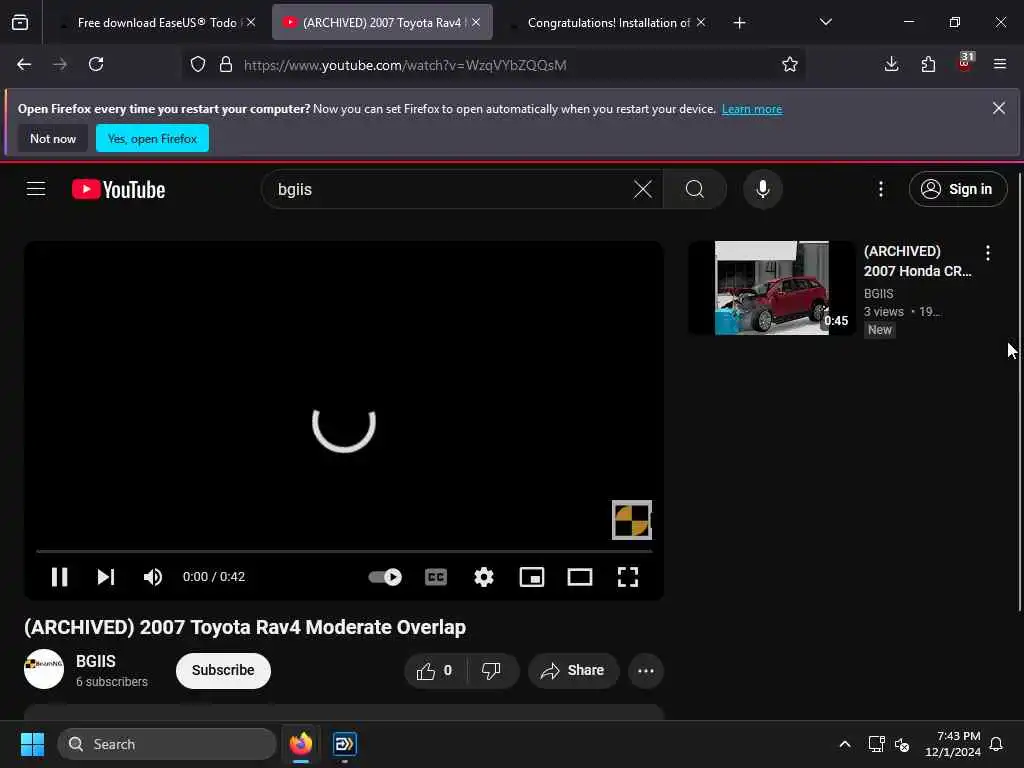
Task: Open the Firefox application menu
Action: [x=1000, y=64]
